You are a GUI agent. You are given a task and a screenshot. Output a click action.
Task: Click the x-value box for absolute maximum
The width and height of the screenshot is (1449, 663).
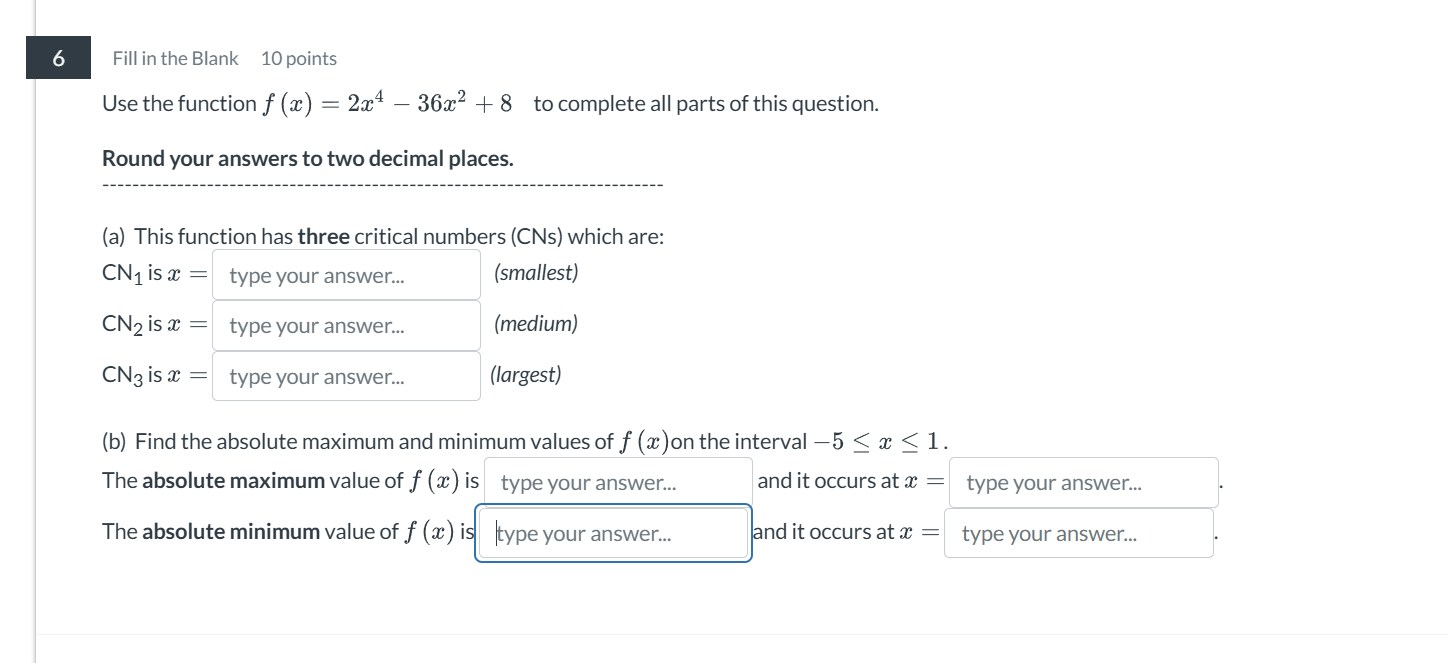pos(1083,482)
